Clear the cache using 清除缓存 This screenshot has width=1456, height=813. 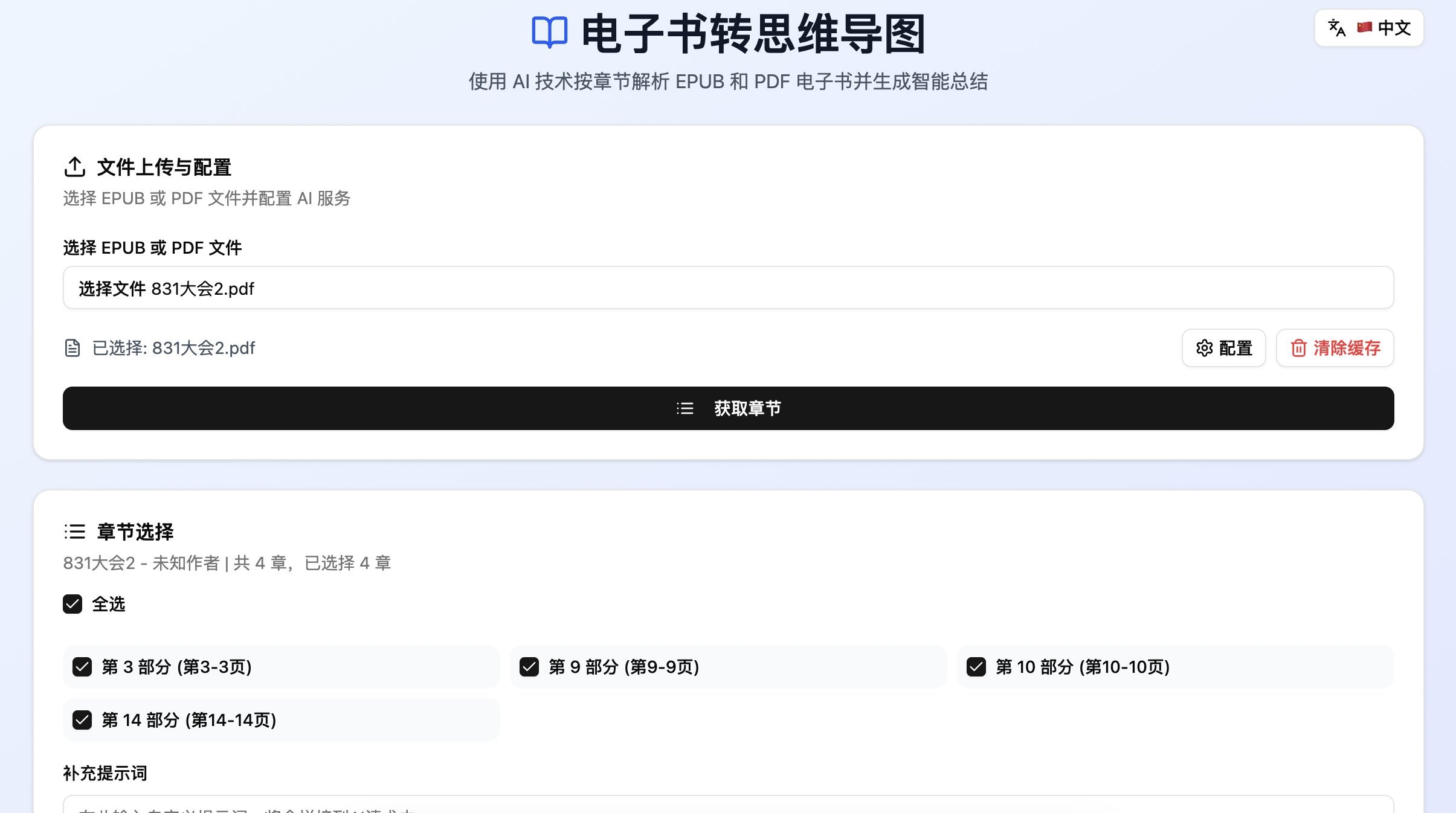[1334, 349]
